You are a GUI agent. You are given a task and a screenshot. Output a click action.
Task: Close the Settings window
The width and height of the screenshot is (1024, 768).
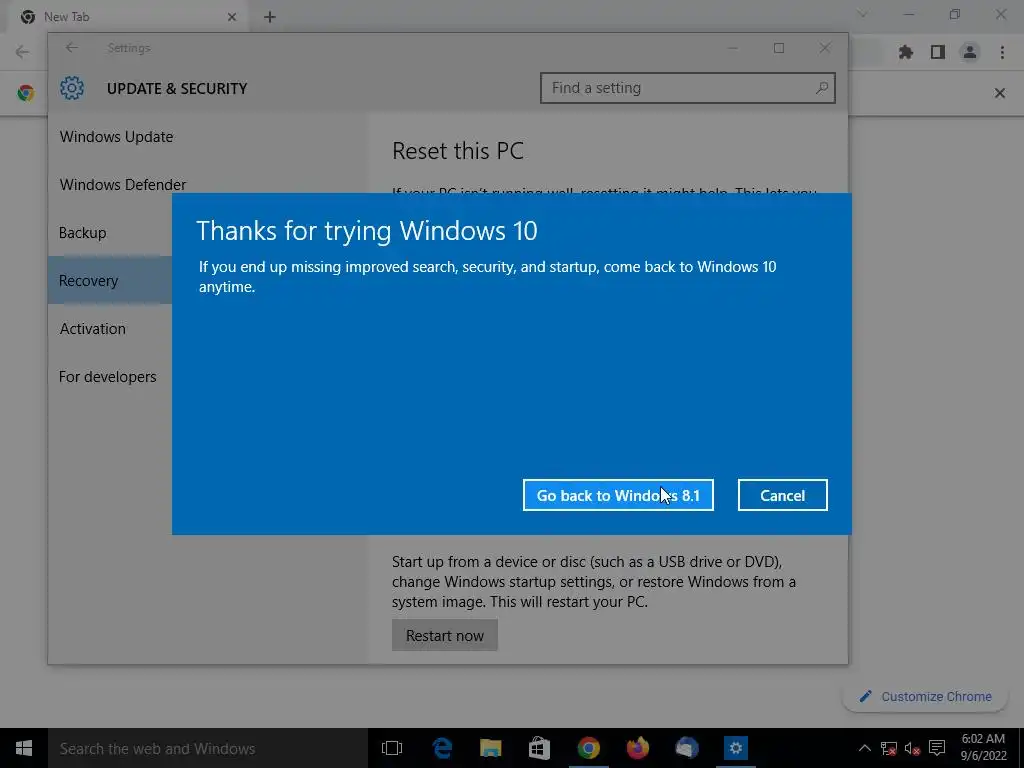(x=825, y=48)
